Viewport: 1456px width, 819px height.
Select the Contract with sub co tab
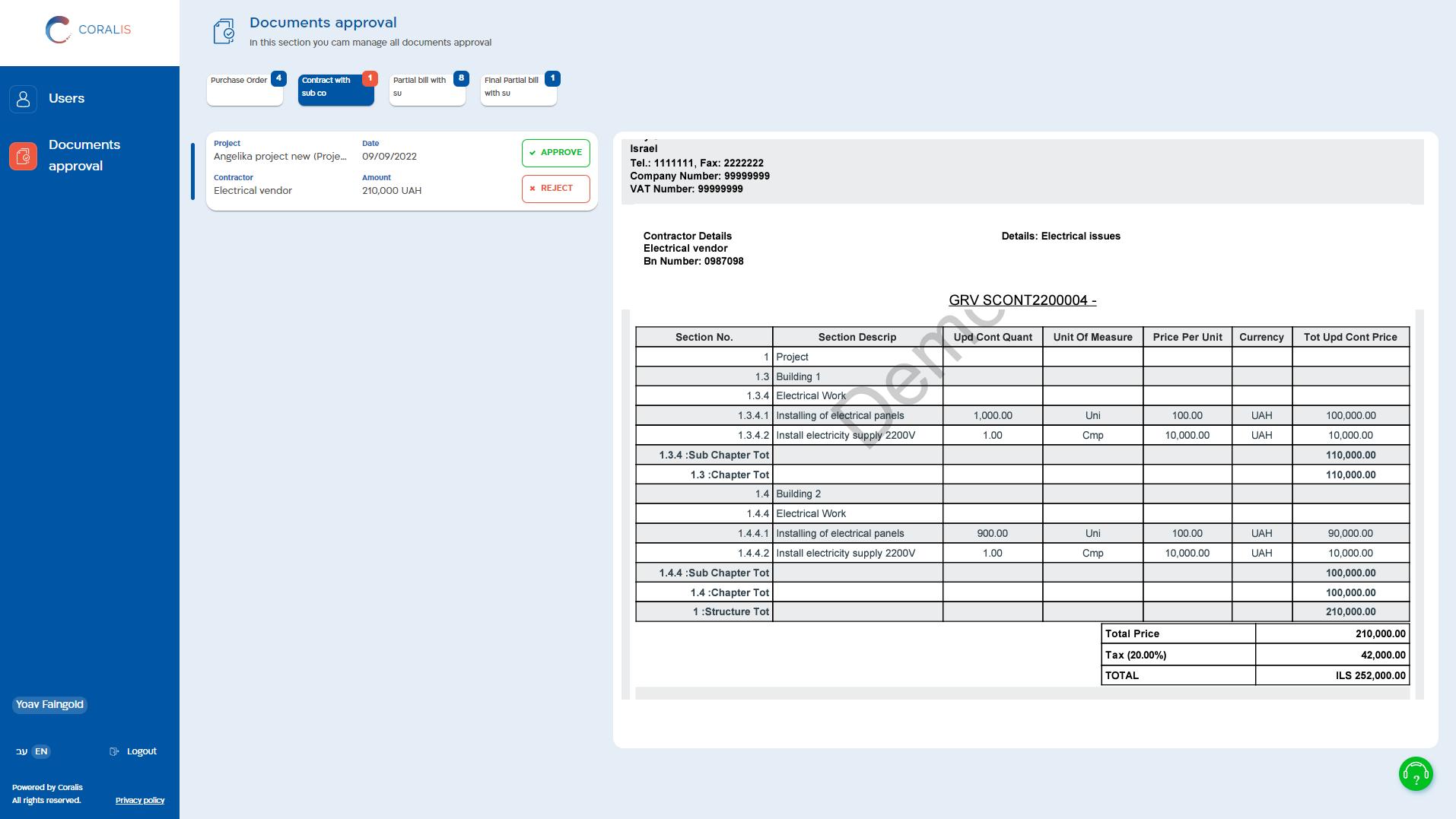click(x=331, y=89)
